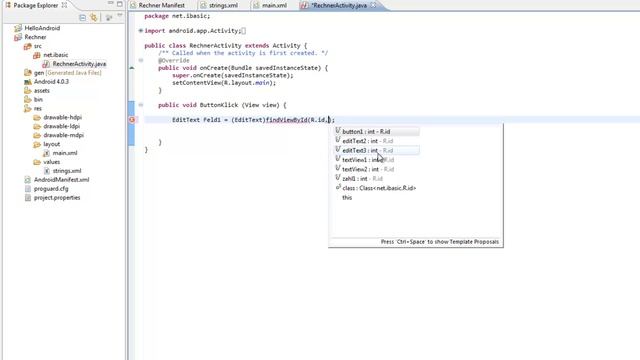
Task: Click the 'package net.ibasic;' line
Action: (x=177, y=16)
